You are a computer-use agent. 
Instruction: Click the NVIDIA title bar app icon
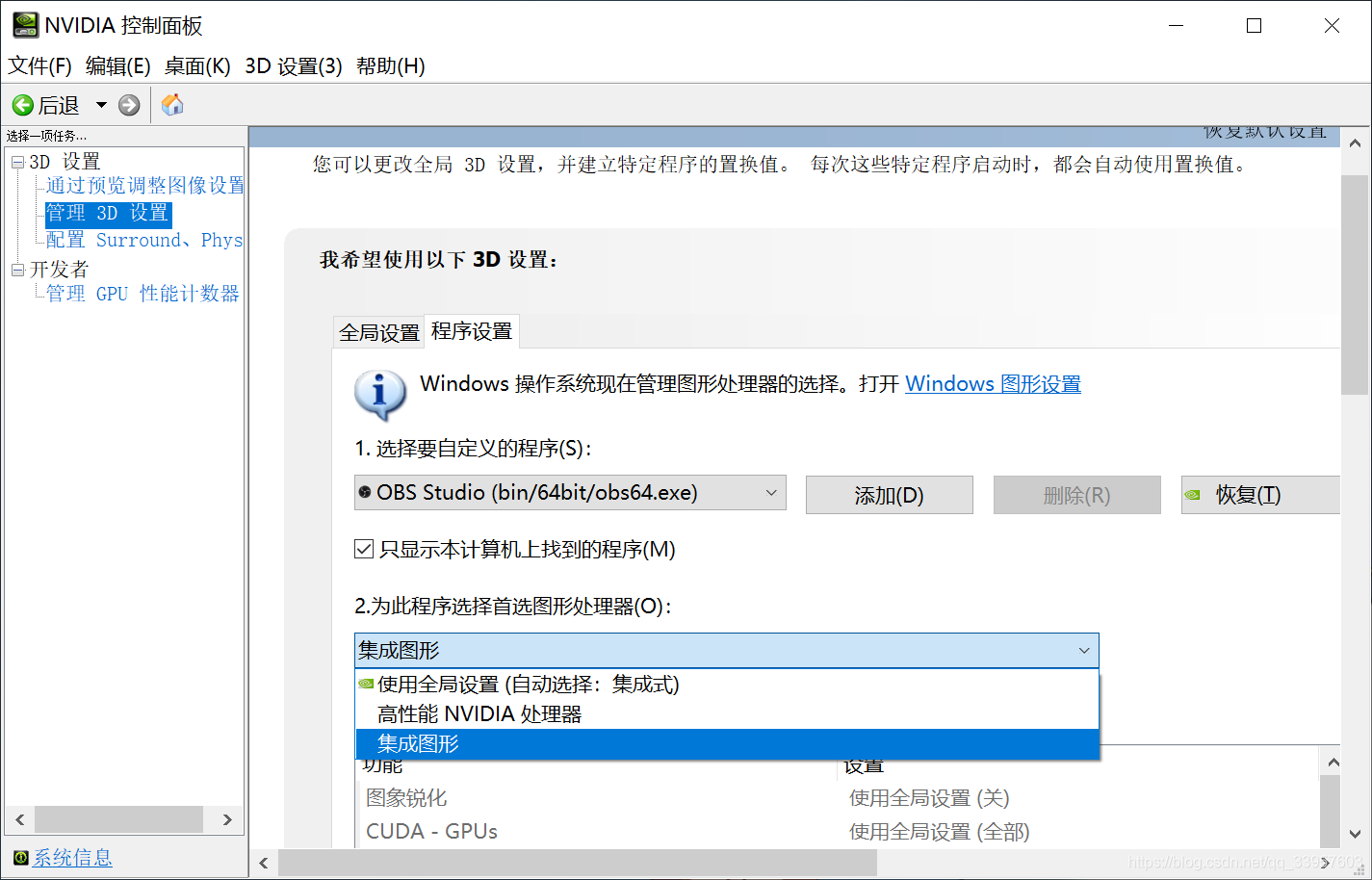coord(25,25)
